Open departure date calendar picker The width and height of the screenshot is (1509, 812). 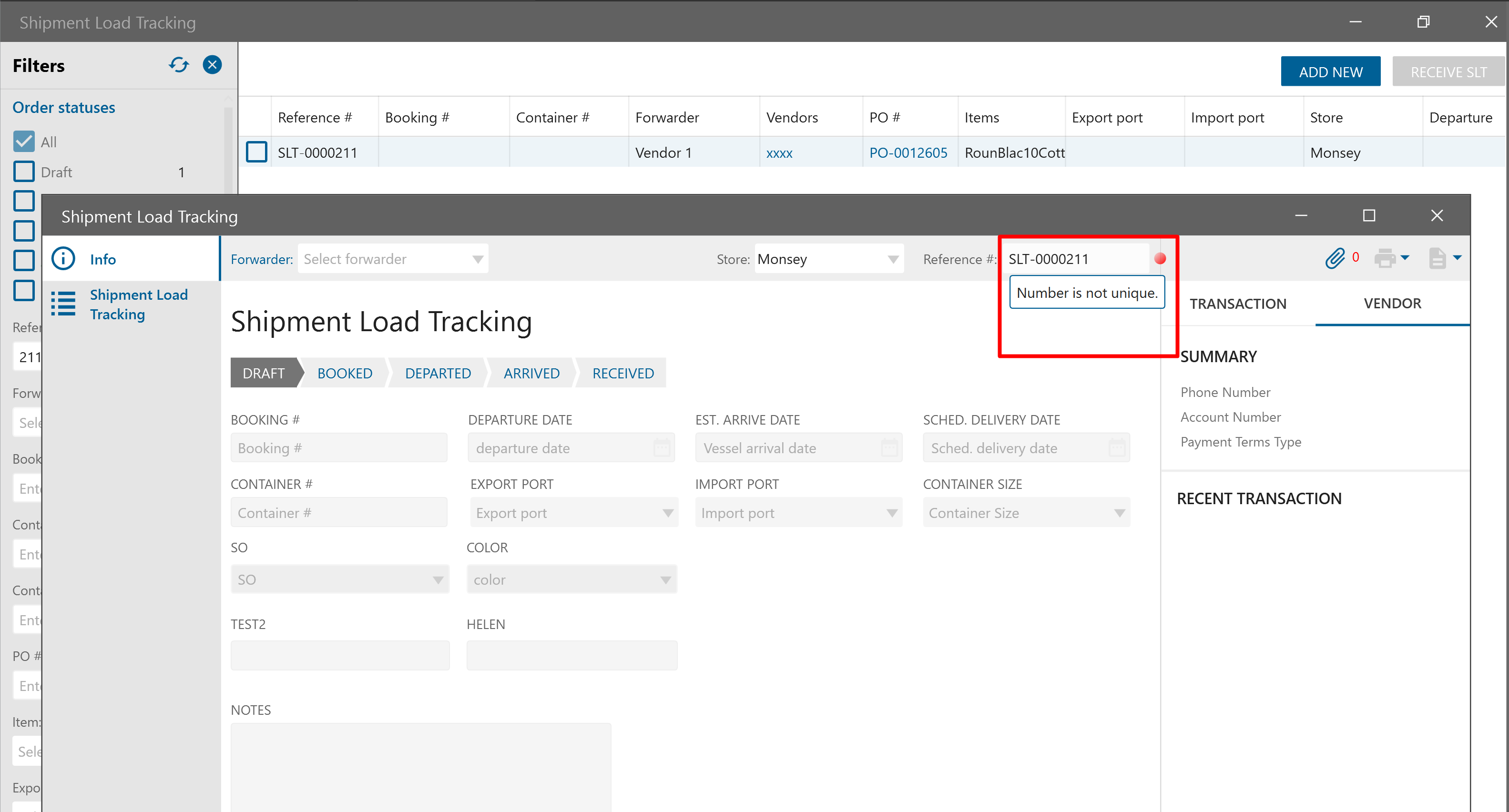662,448
